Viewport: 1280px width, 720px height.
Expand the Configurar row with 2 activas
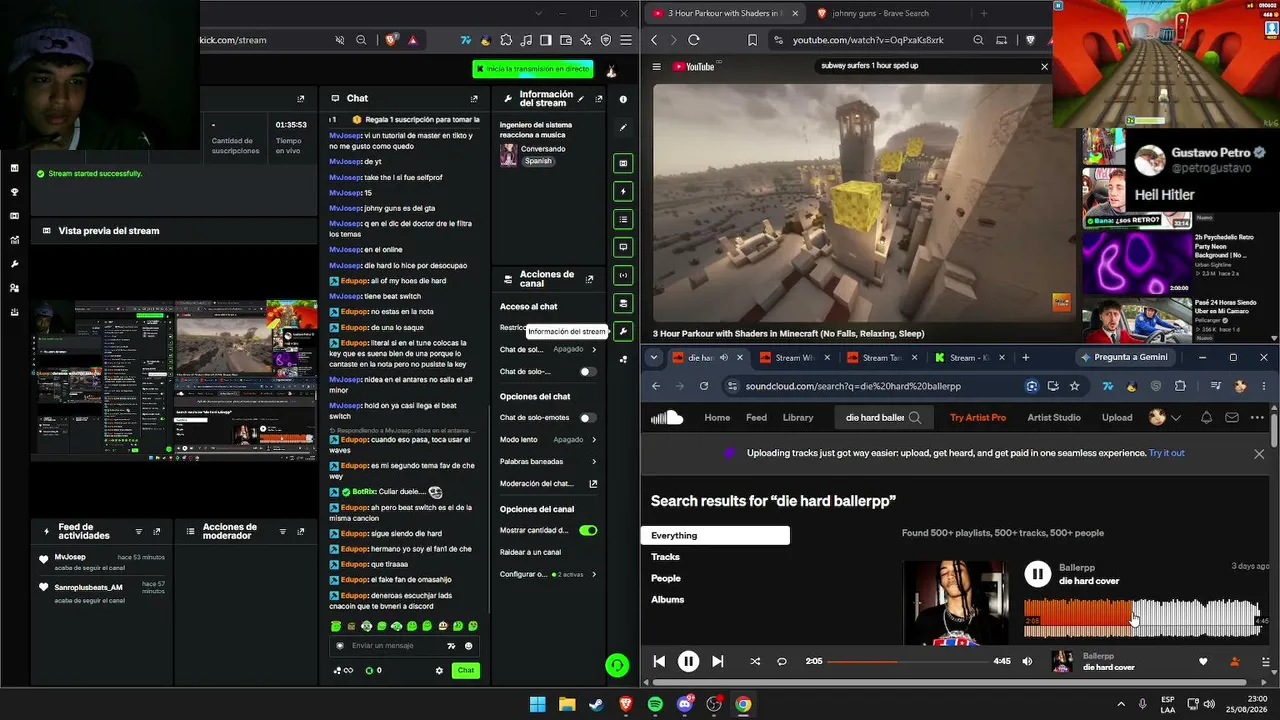click(x=548, y=575)
